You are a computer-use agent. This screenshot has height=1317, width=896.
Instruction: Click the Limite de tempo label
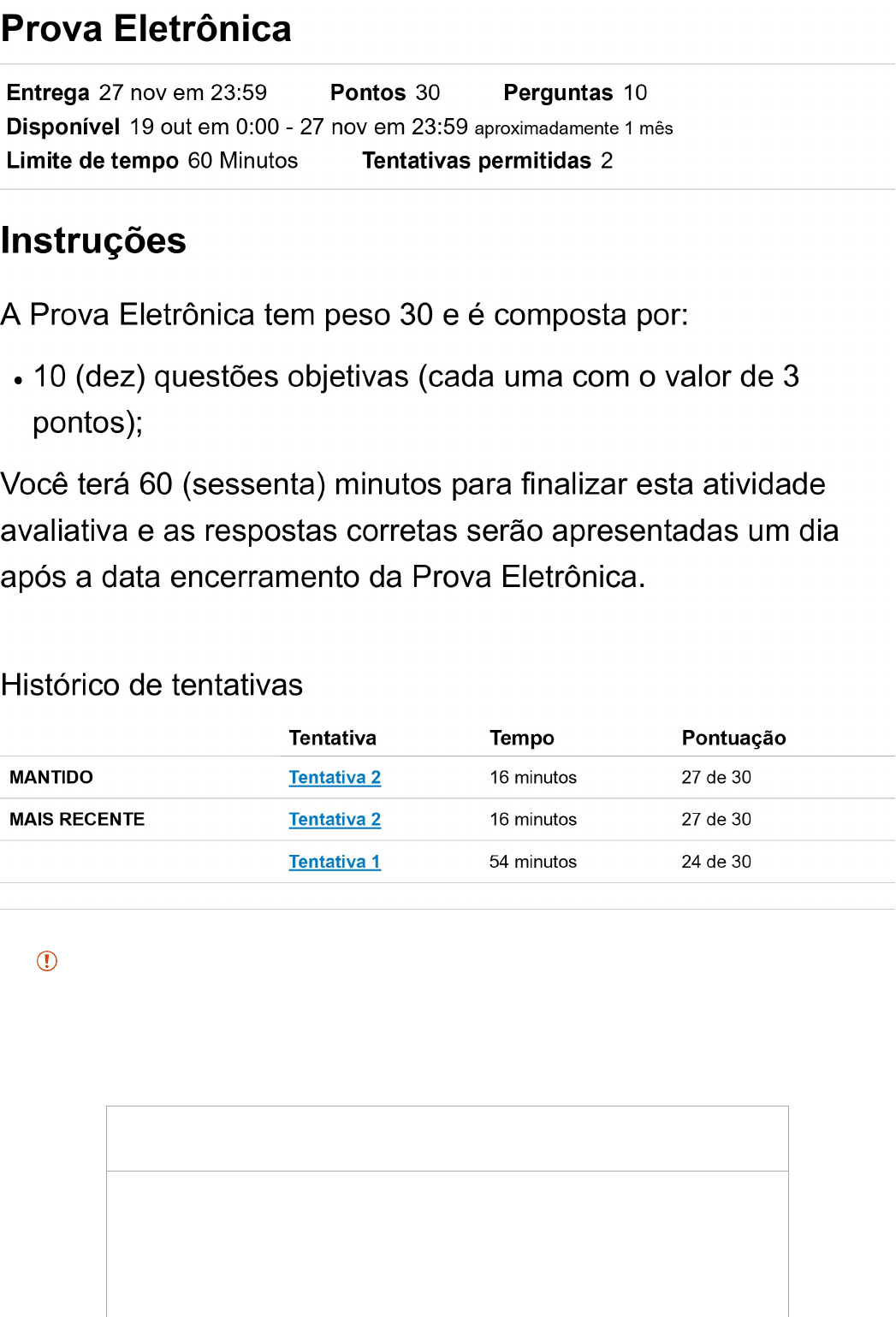point(92,161)
